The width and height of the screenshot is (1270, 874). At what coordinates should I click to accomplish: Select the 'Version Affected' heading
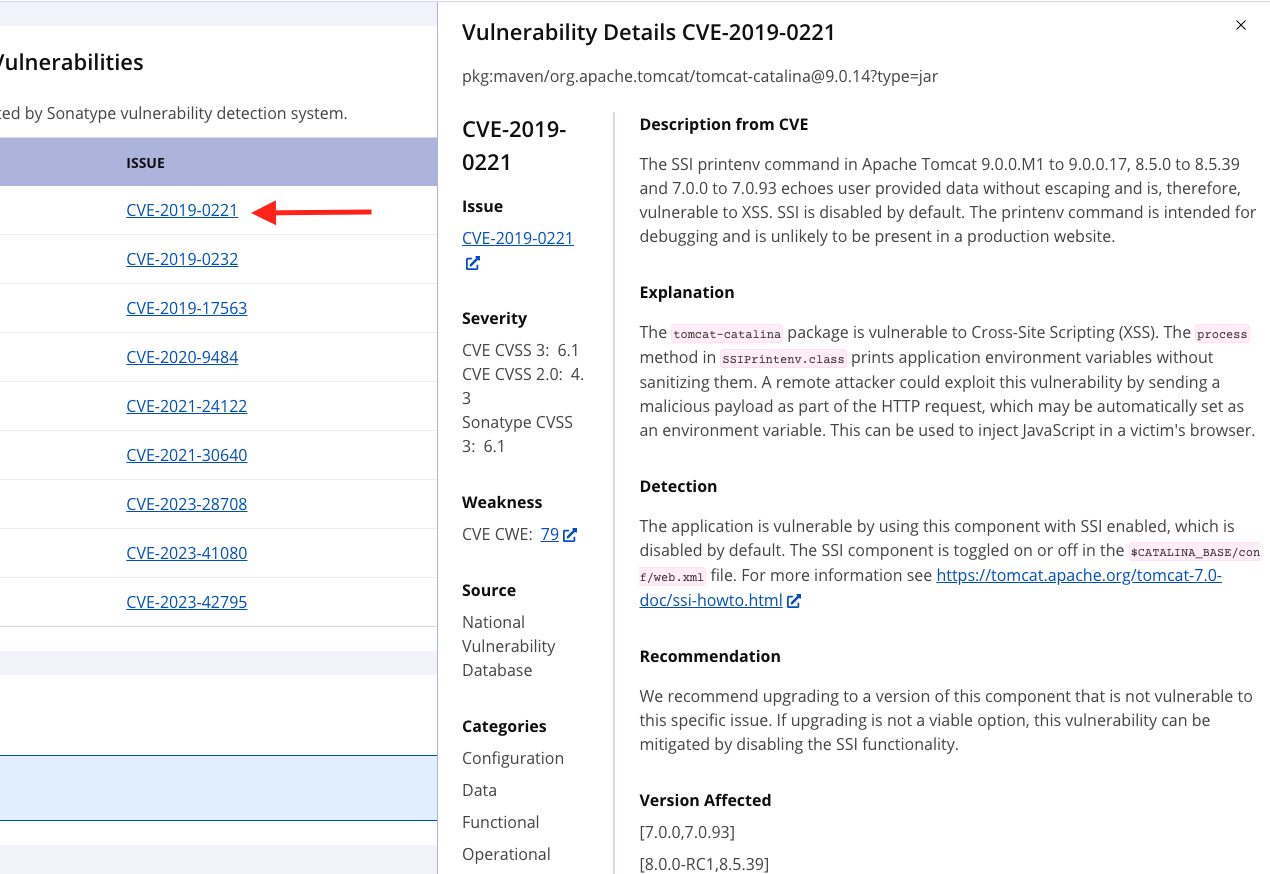coord(706,800)
